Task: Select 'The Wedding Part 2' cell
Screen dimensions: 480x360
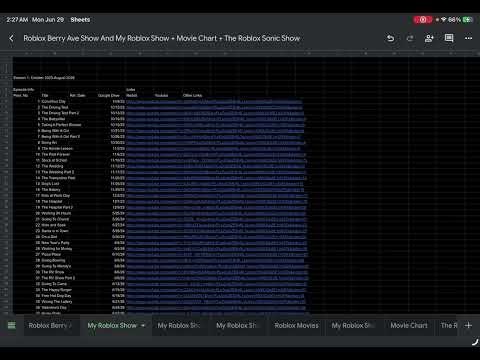Action: 58,172
